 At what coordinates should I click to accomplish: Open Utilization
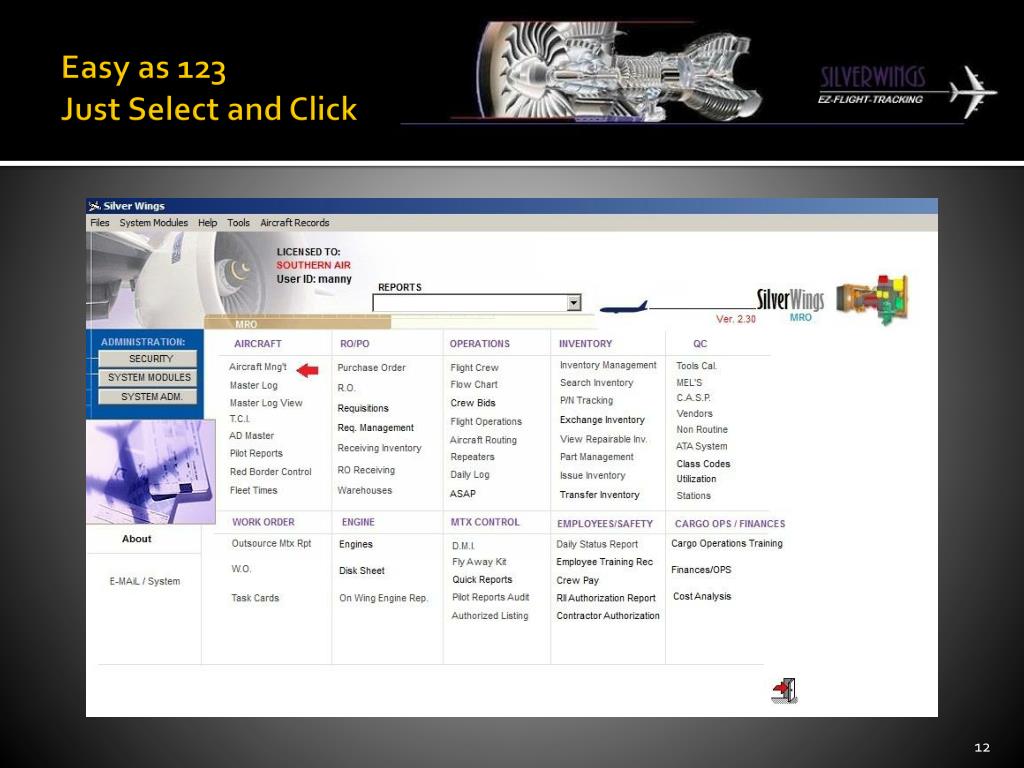click(696, 479)
